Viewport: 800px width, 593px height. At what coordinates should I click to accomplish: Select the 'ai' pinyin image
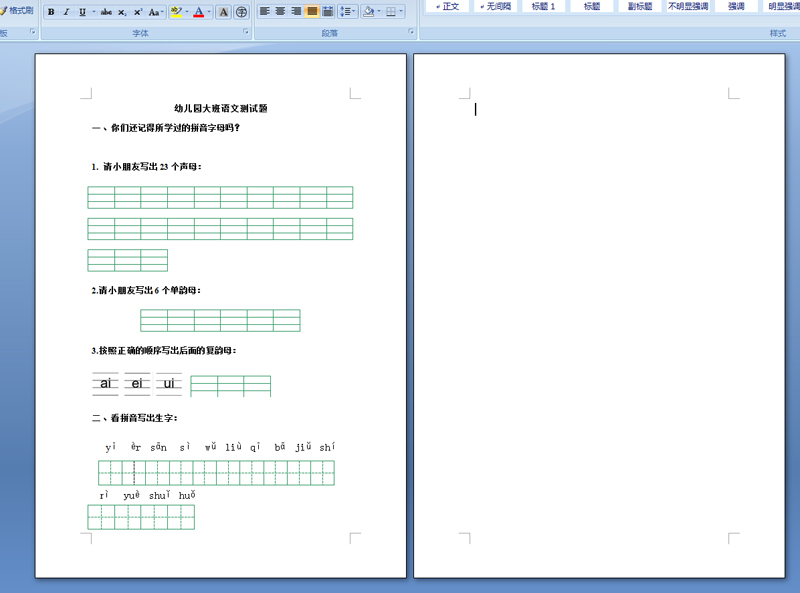(x=105, y=384)
